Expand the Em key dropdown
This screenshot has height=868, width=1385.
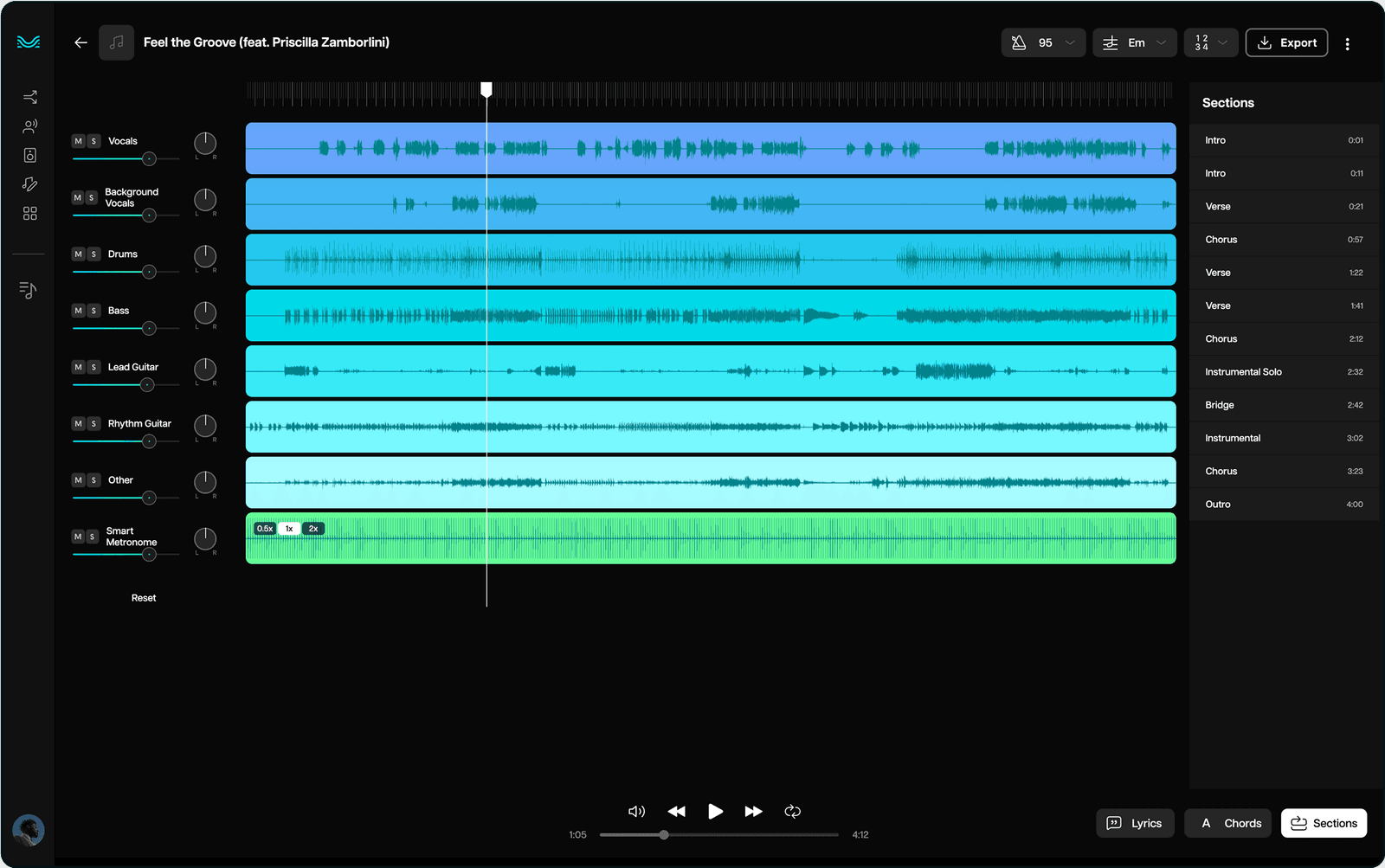[x=1135, y=42]
